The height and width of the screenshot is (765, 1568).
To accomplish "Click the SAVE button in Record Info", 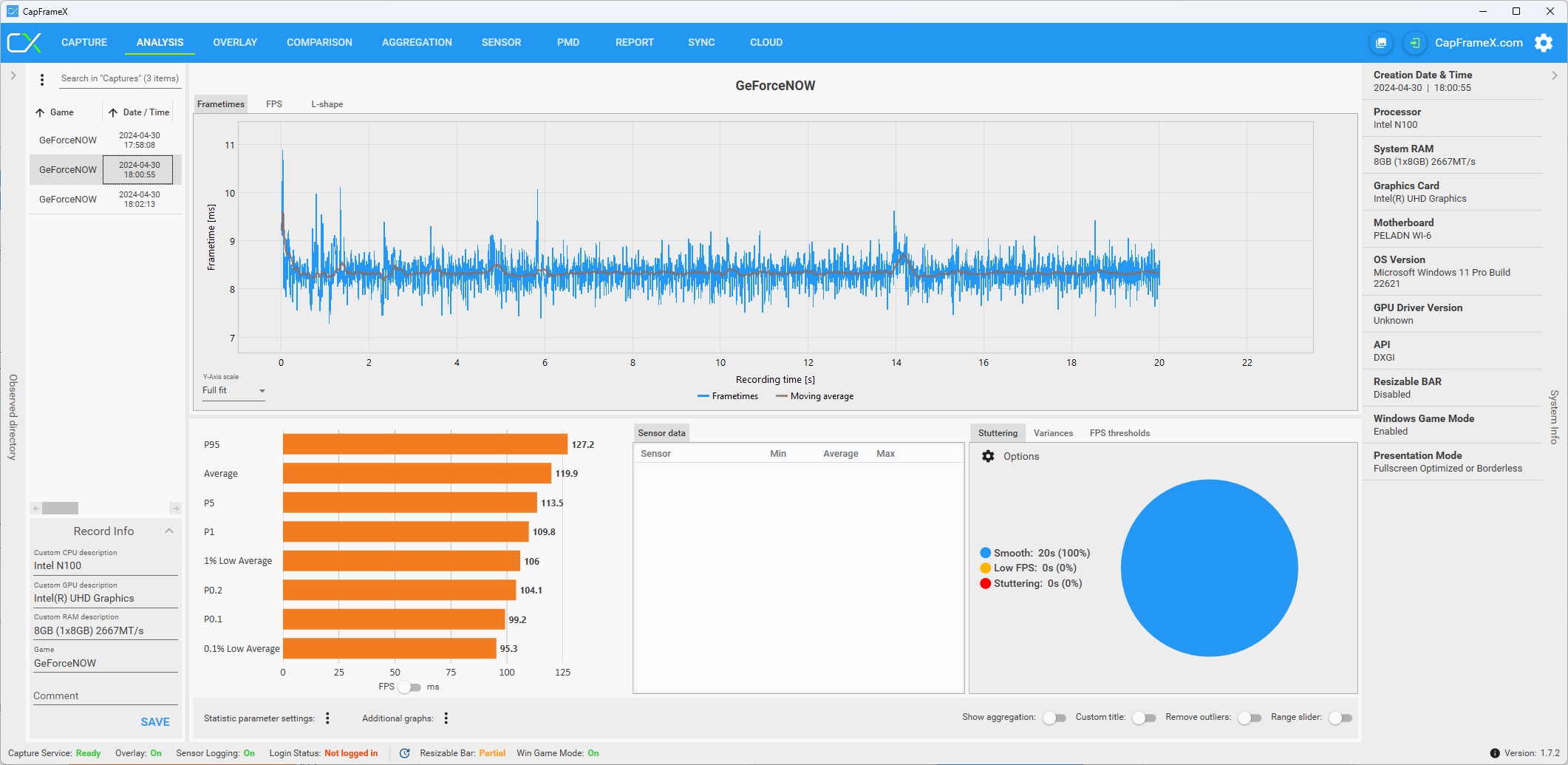I will (x=155, y=722).
